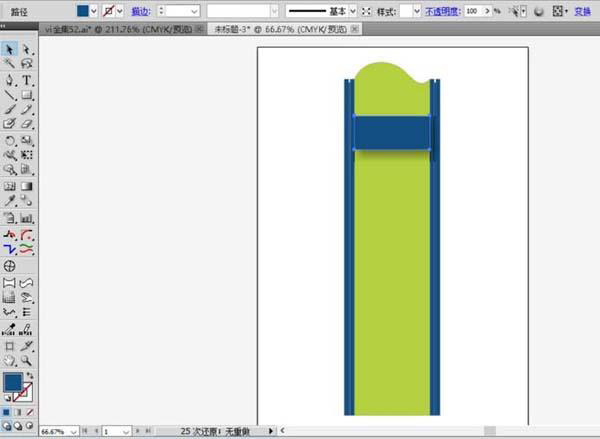This screenshot has width=600, height=439.
Task: Select the black arrow Selection tool
Action: point(10,49)
